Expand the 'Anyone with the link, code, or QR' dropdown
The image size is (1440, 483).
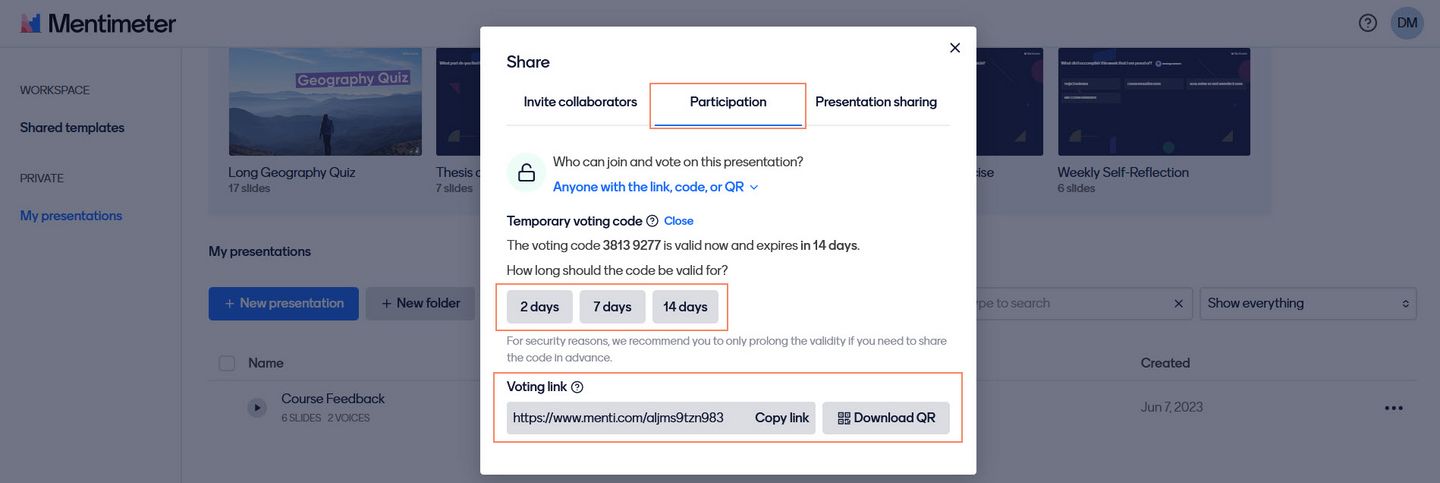pos(656,187)
